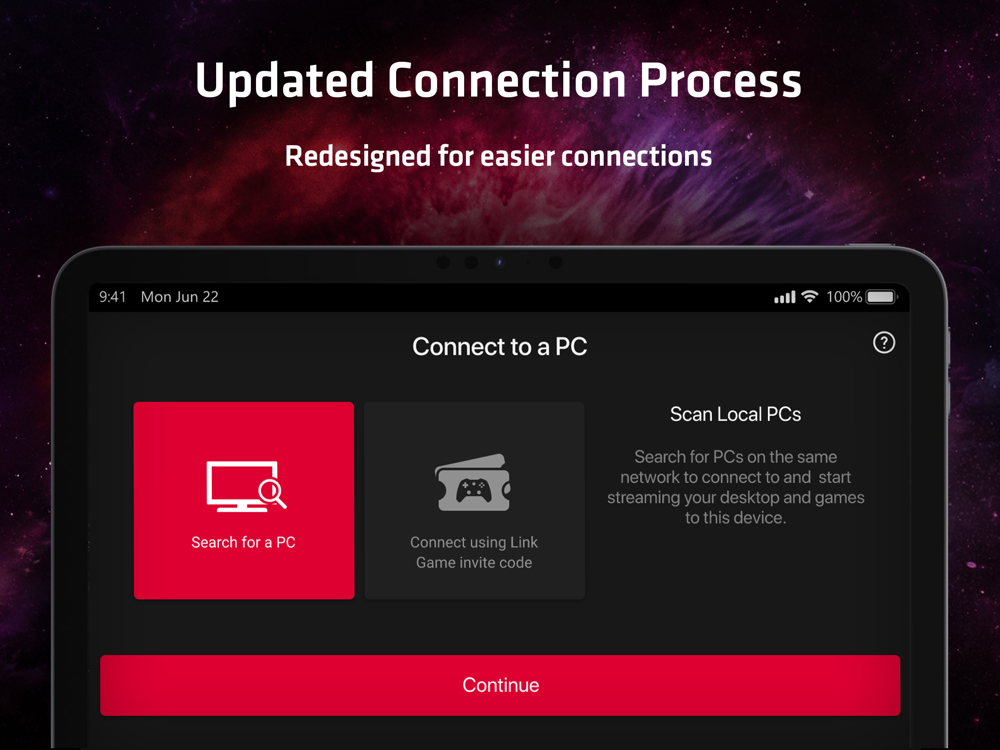Image resolution: width=1000 pixels, height=750 pixels.
Task: Tap the Mon Jun 22 date
Action: (x=179, y=297)
